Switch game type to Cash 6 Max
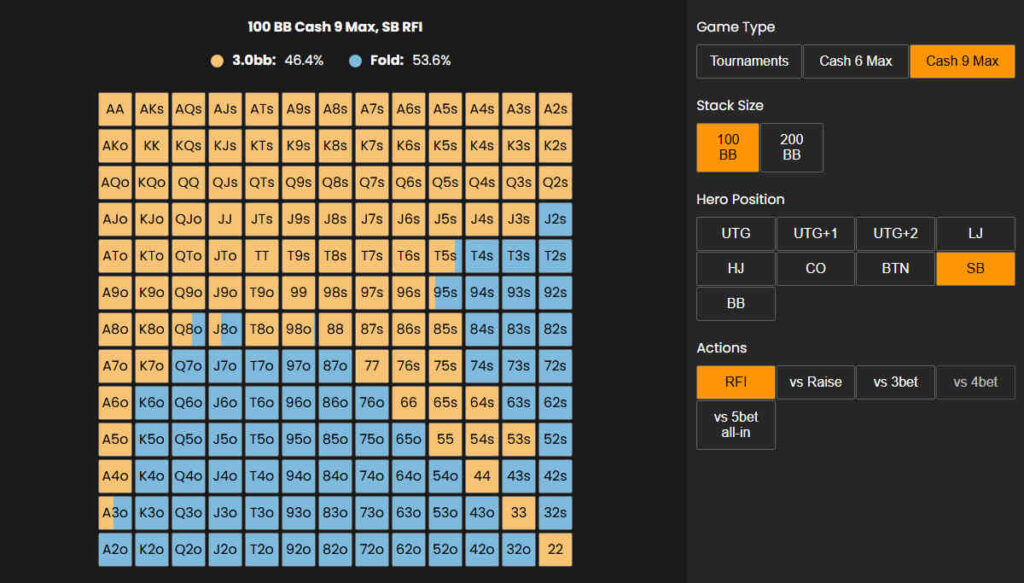The image size is (1024, 583). tap(856, 61)
